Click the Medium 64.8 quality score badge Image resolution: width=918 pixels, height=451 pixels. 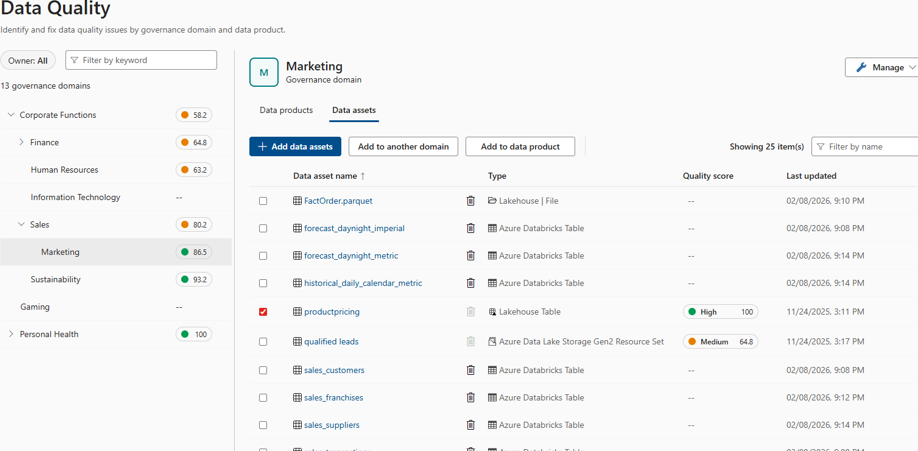point(720,342)
